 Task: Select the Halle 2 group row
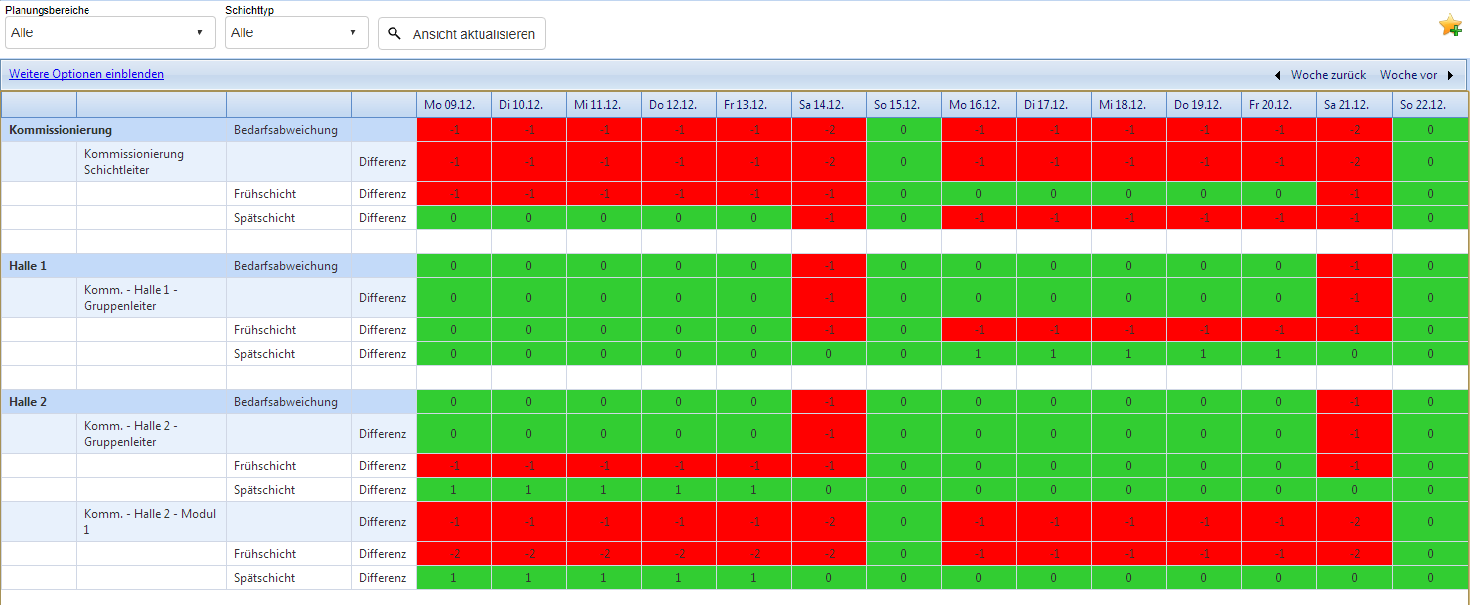[209, 402]
